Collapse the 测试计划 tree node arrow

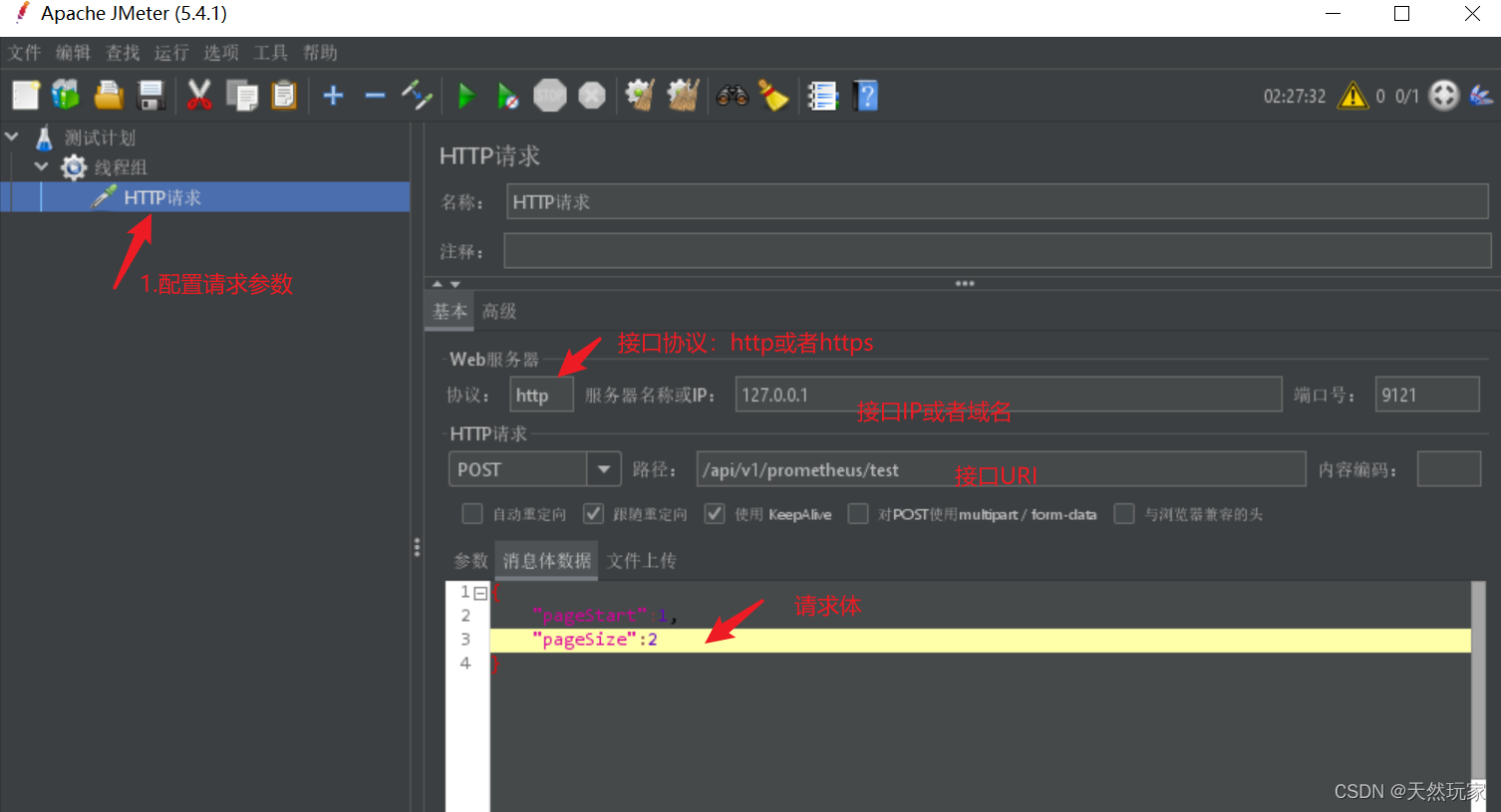point(13,136)
